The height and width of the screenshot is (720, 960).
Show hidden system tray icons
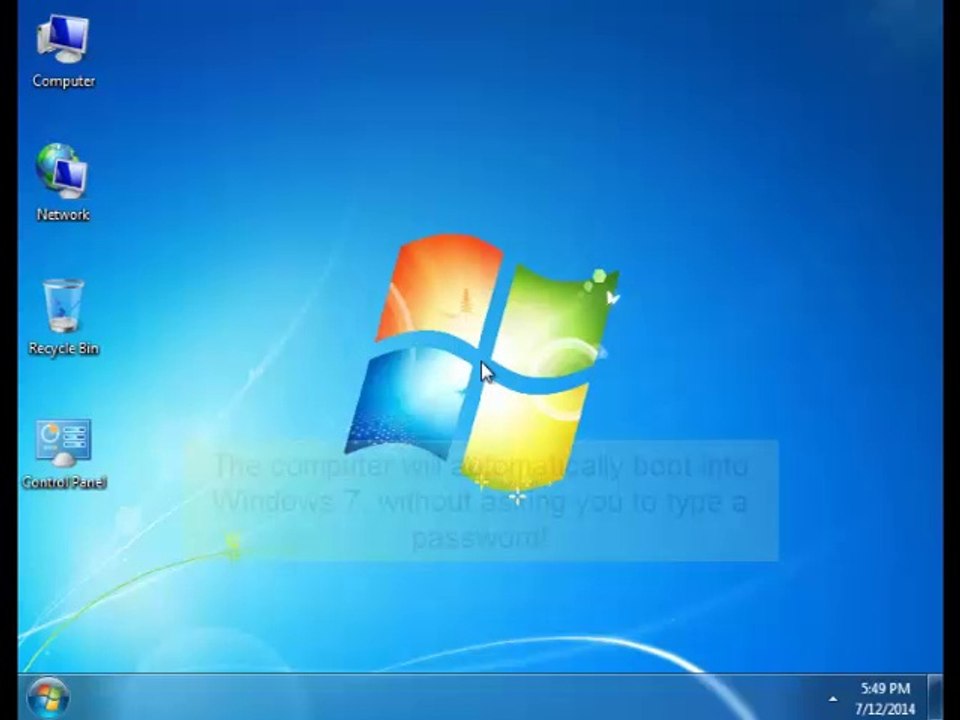(833, 699)
